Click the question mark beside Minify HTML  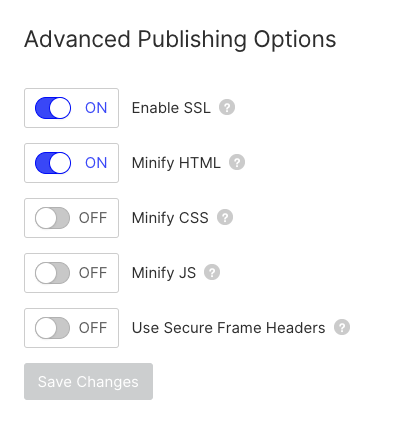coord(237,163)
